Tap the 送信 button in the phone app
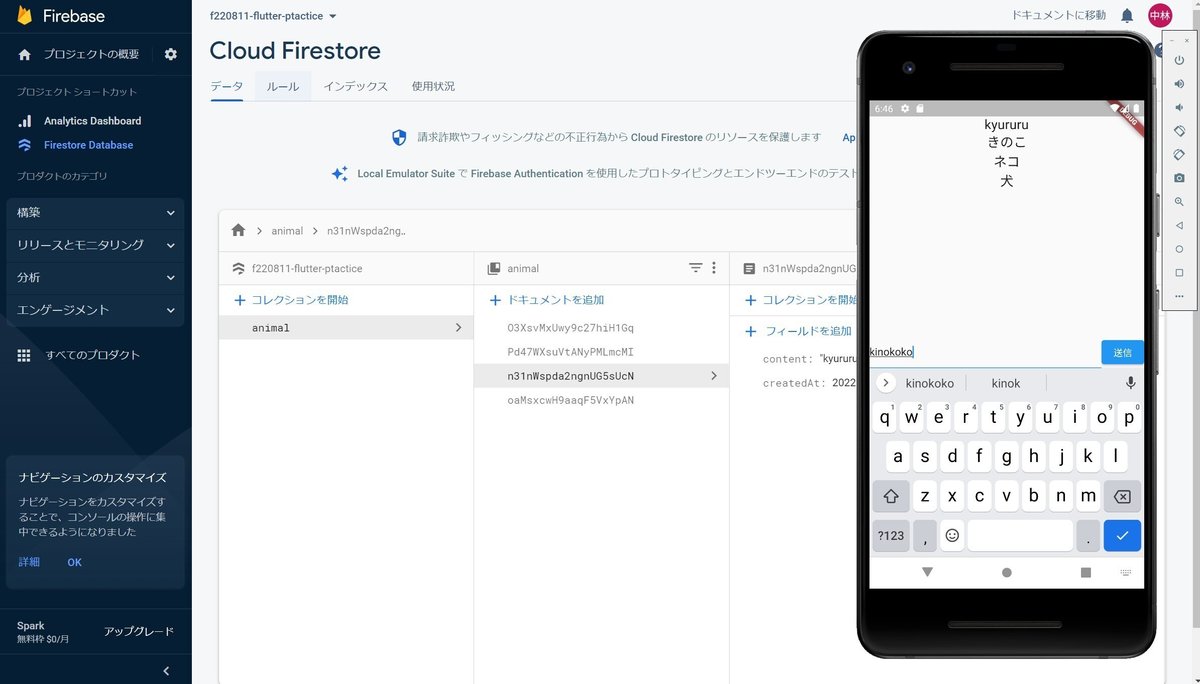The width and height of the screenshot is (1200, 684). click(1122, 352)
